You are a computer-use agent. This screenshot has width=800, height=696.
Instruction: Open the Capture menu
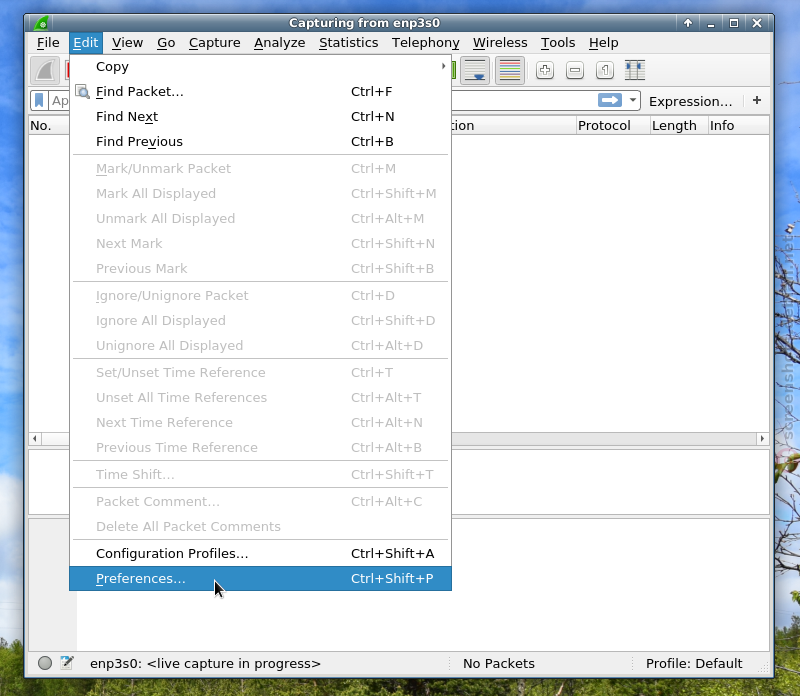214,43
